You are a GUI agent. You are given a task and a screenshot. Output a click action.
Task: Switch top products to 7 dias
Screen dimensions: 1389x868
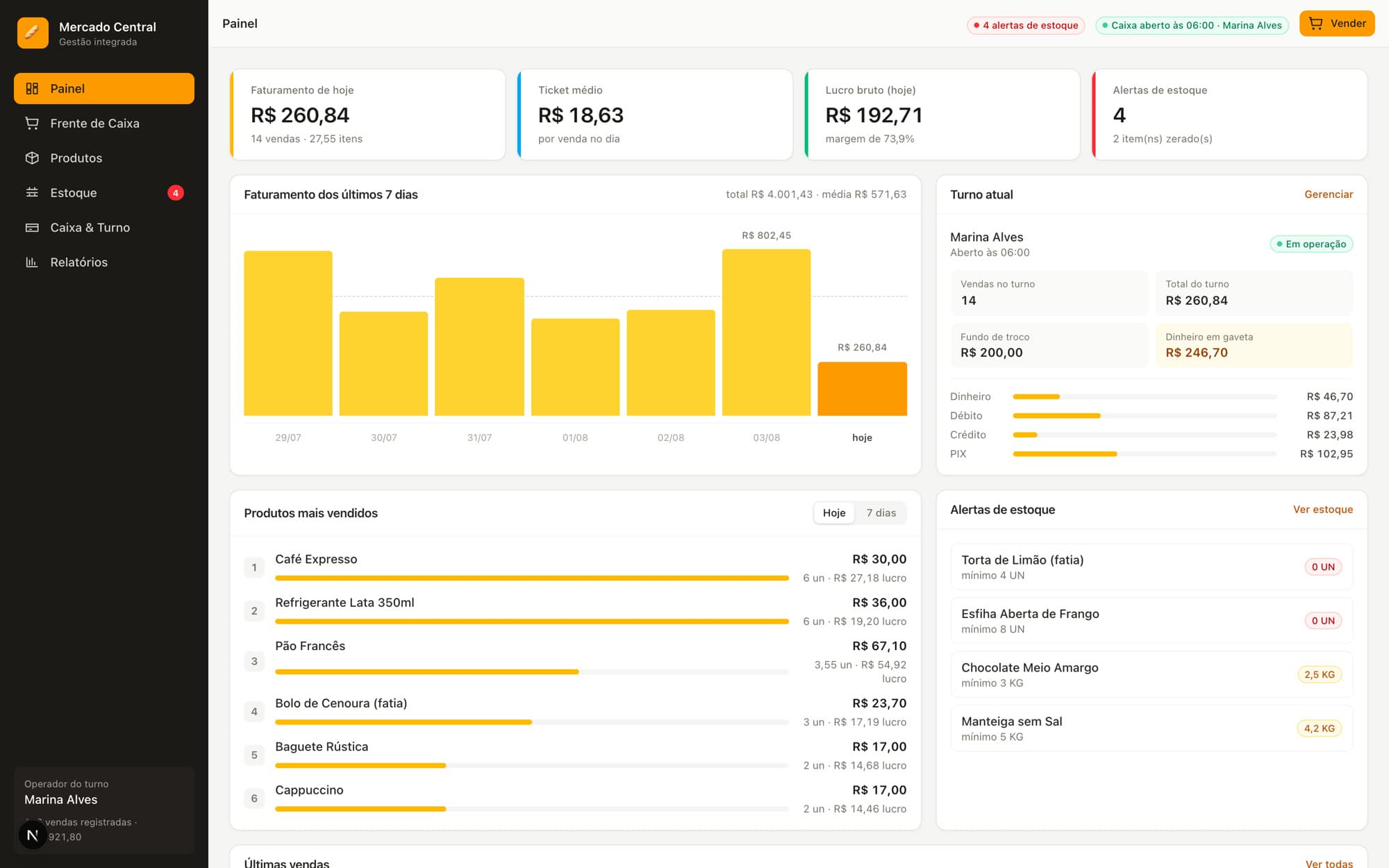tap(881, 512)
